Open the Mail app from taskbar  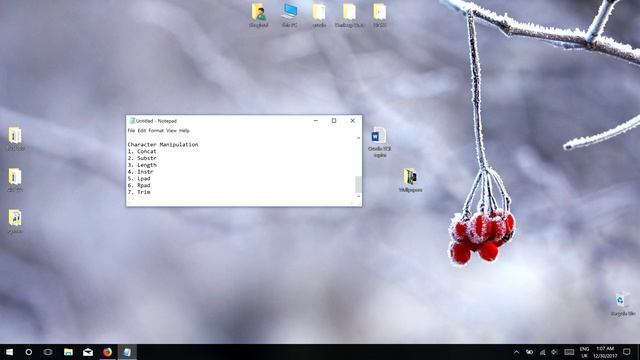point(88,352)
